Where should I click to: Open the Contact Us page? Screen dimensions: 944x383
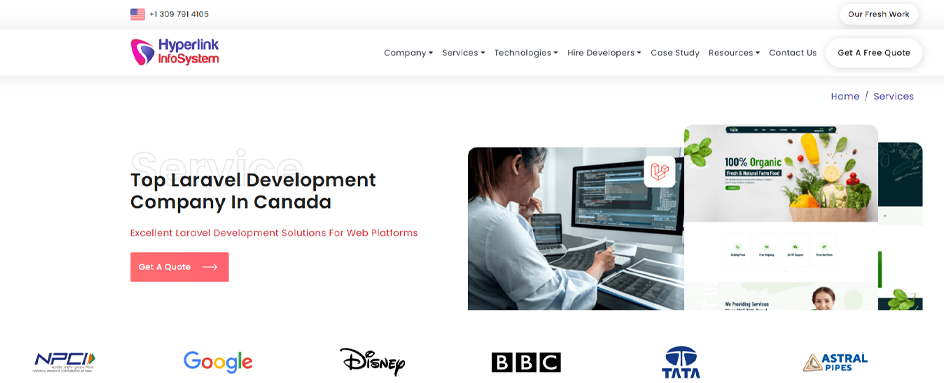[x=792, y=53]
